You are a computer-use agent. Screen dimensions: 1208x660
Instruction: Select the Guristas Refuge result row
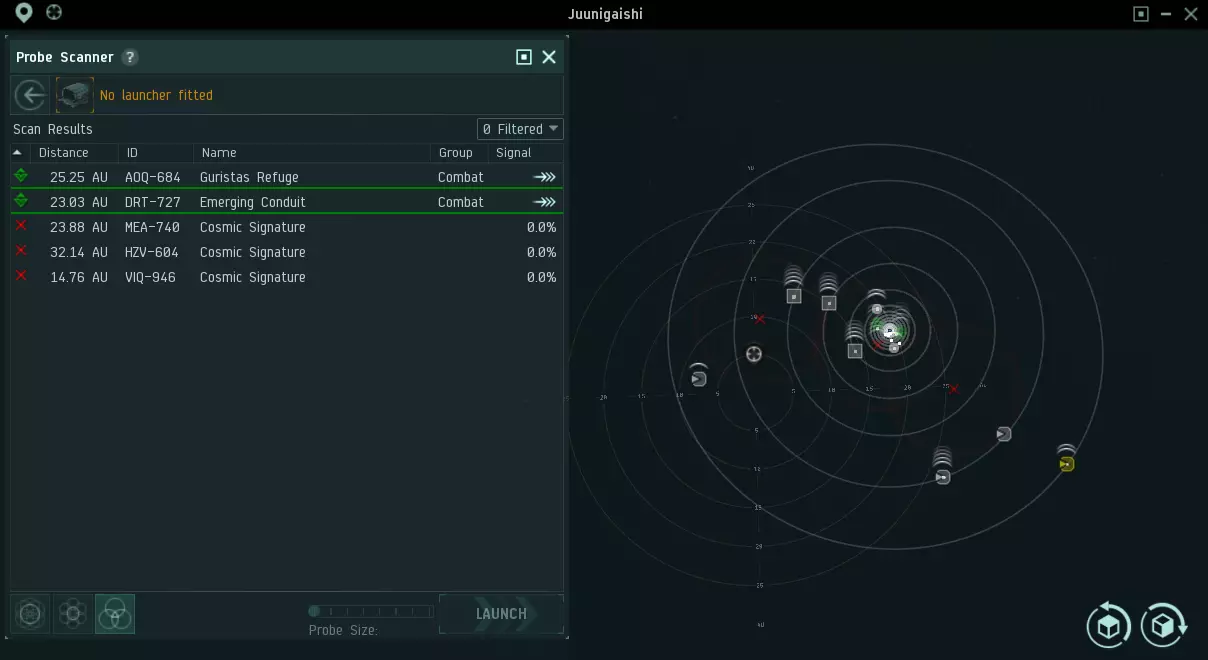[x=287, y=177]
